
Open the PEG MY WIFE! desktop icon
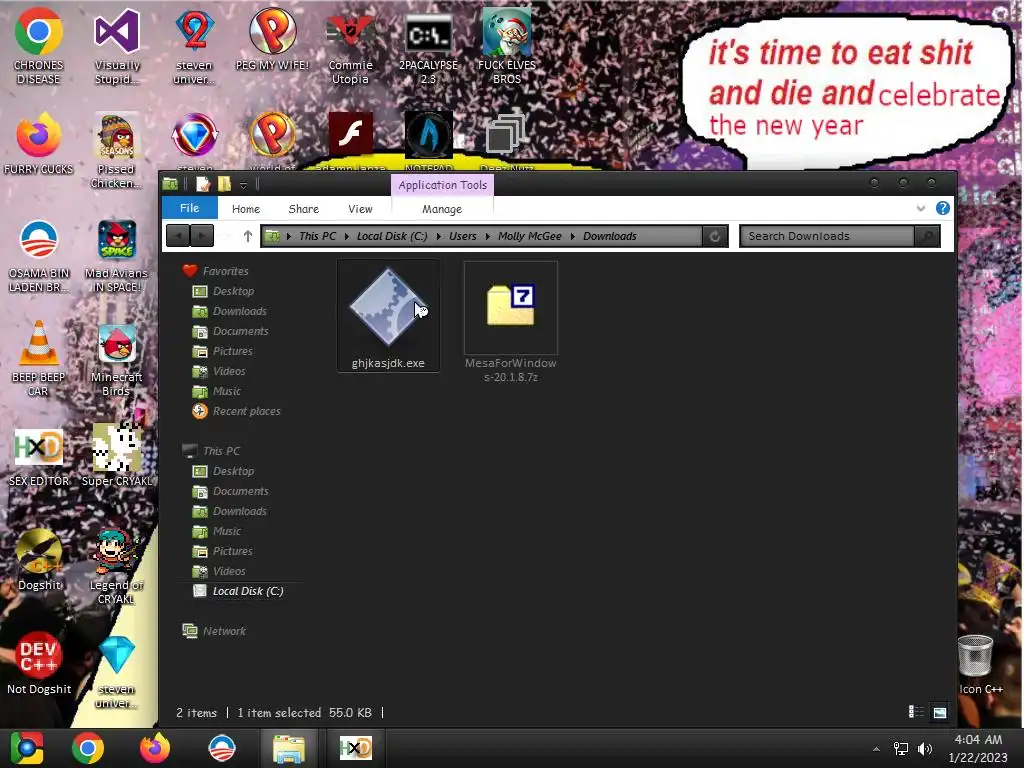coord(272,40)
